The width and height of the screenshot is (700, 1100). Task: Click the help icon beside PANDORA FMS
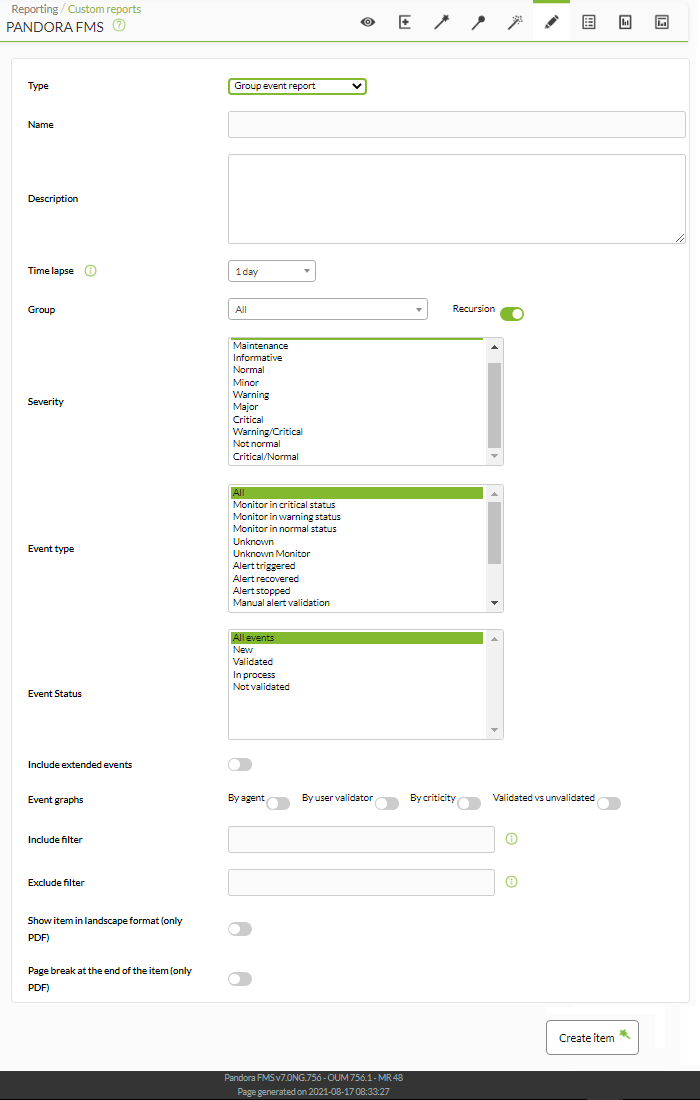119,25
